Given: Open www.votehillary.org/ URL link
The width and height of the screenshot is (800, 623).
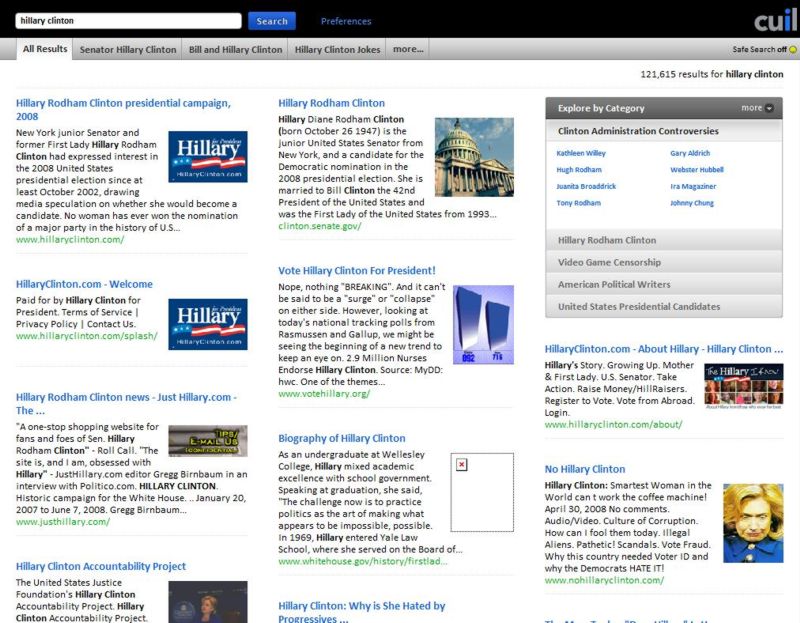Looking at the screenshot, I should [324, 393].
